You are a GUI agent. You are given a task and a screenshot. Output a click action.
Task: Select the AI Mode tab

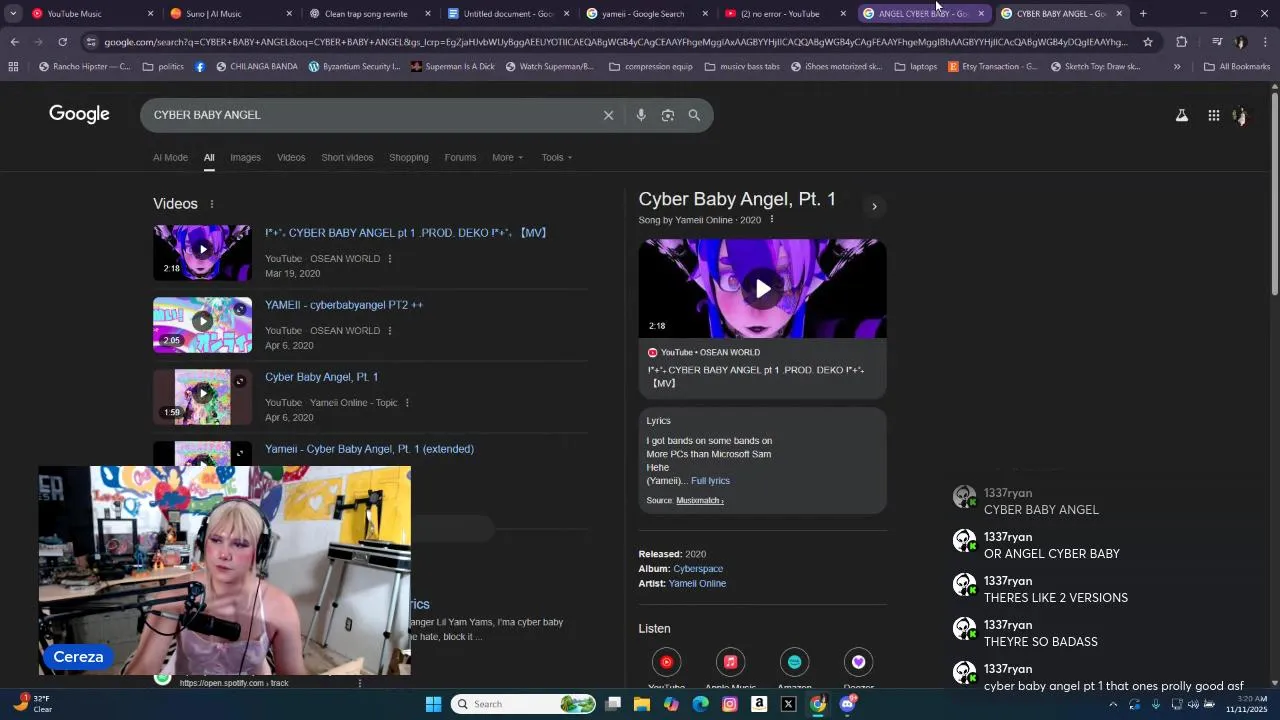[170, 158]
